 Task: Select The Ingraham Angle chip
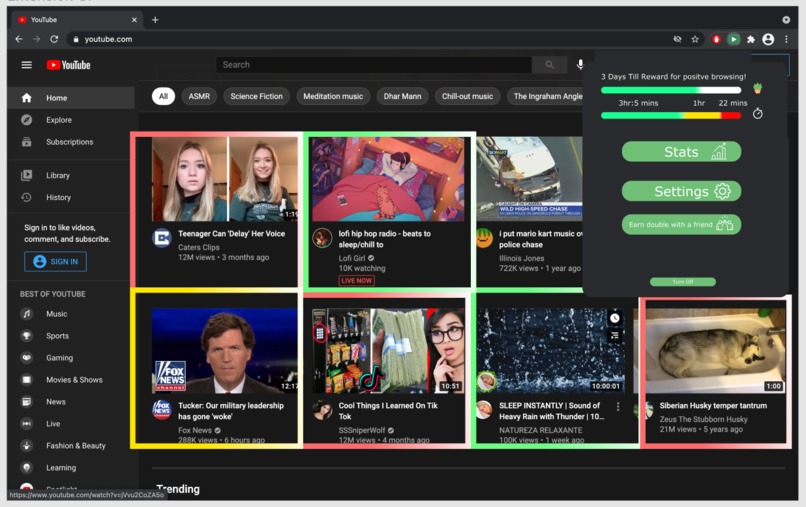click(546, 96)
